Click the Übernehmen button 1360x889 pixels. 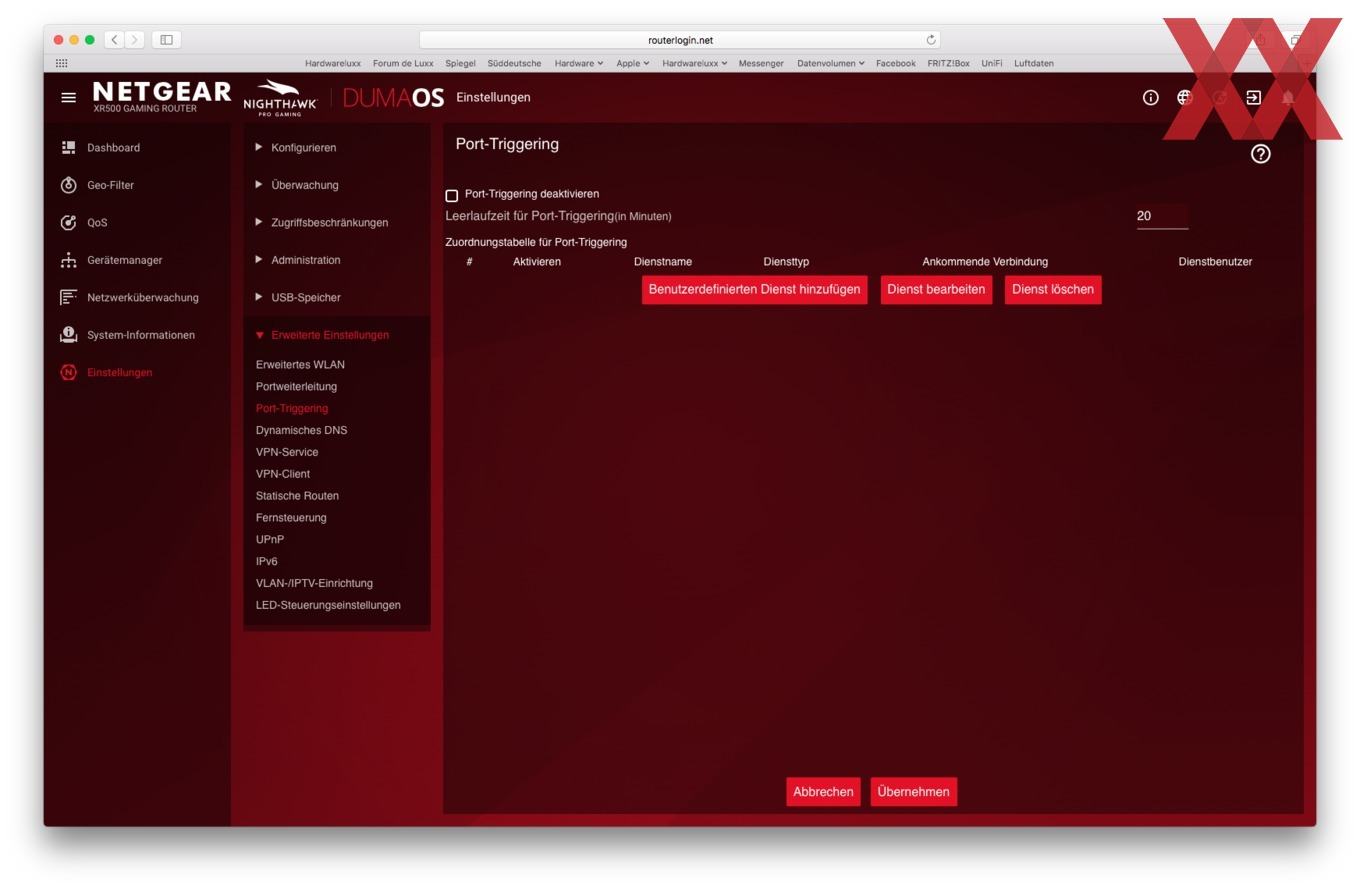[x=913, y=791]
